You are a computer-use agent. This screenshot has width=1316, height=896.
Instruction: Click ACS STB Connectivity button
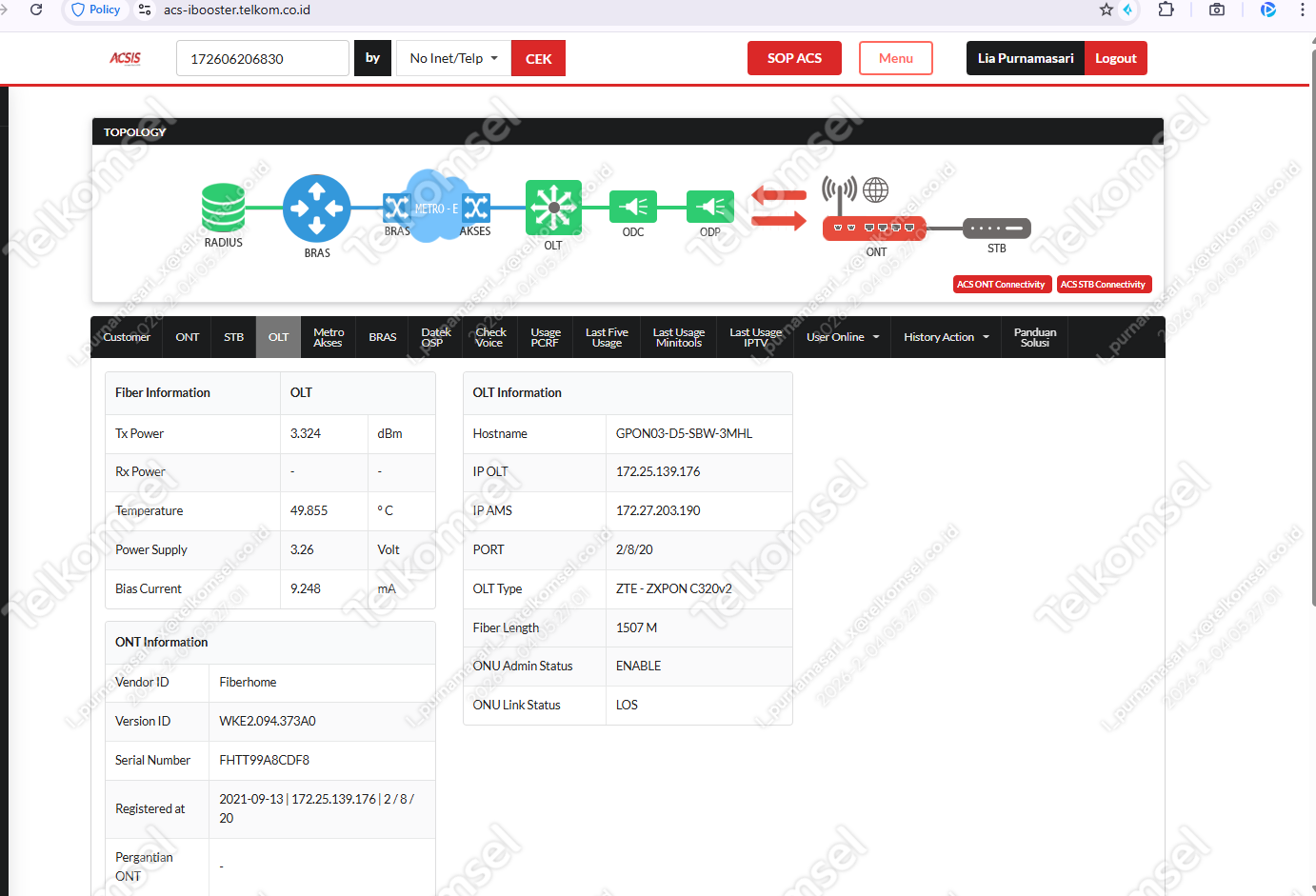(x=1104, y=284)
